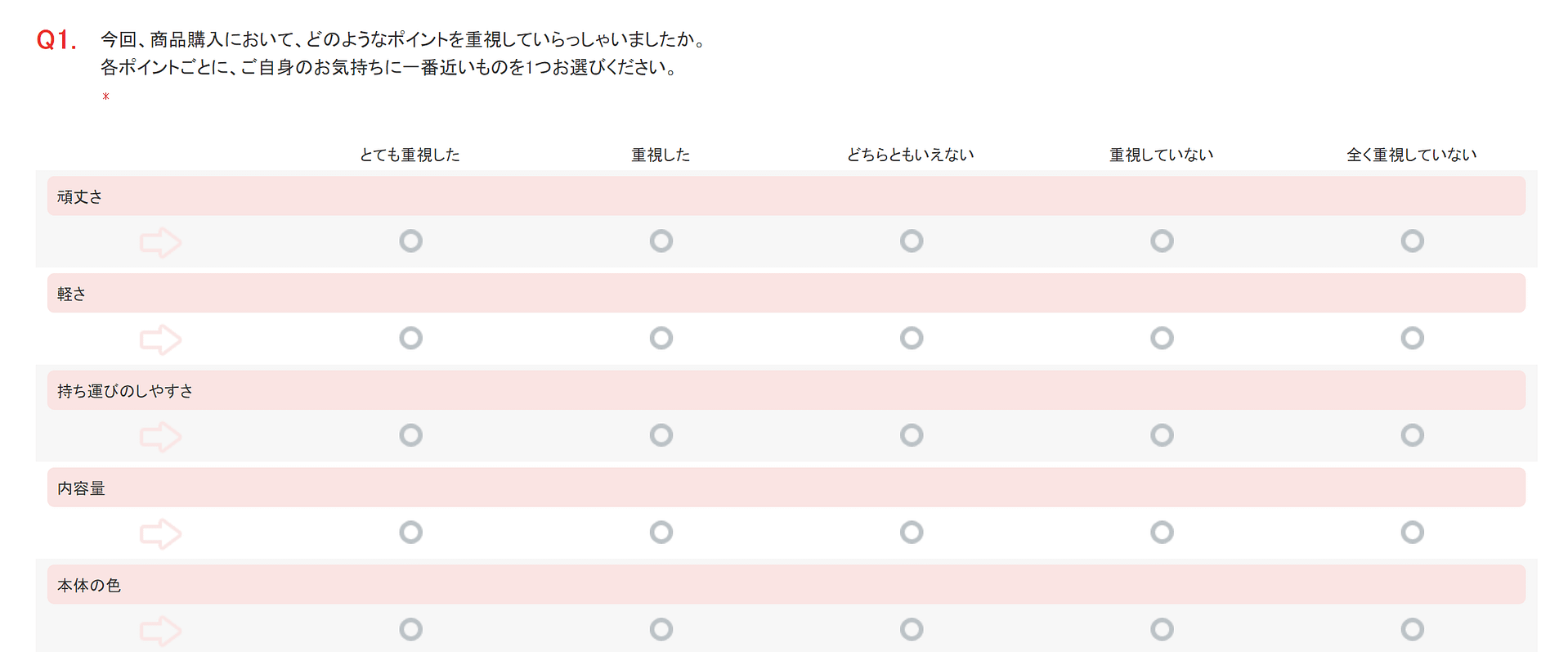Choose 全く重視していない for 頑丈さ
The image size is (1568, 652).
coord(1412,241)
